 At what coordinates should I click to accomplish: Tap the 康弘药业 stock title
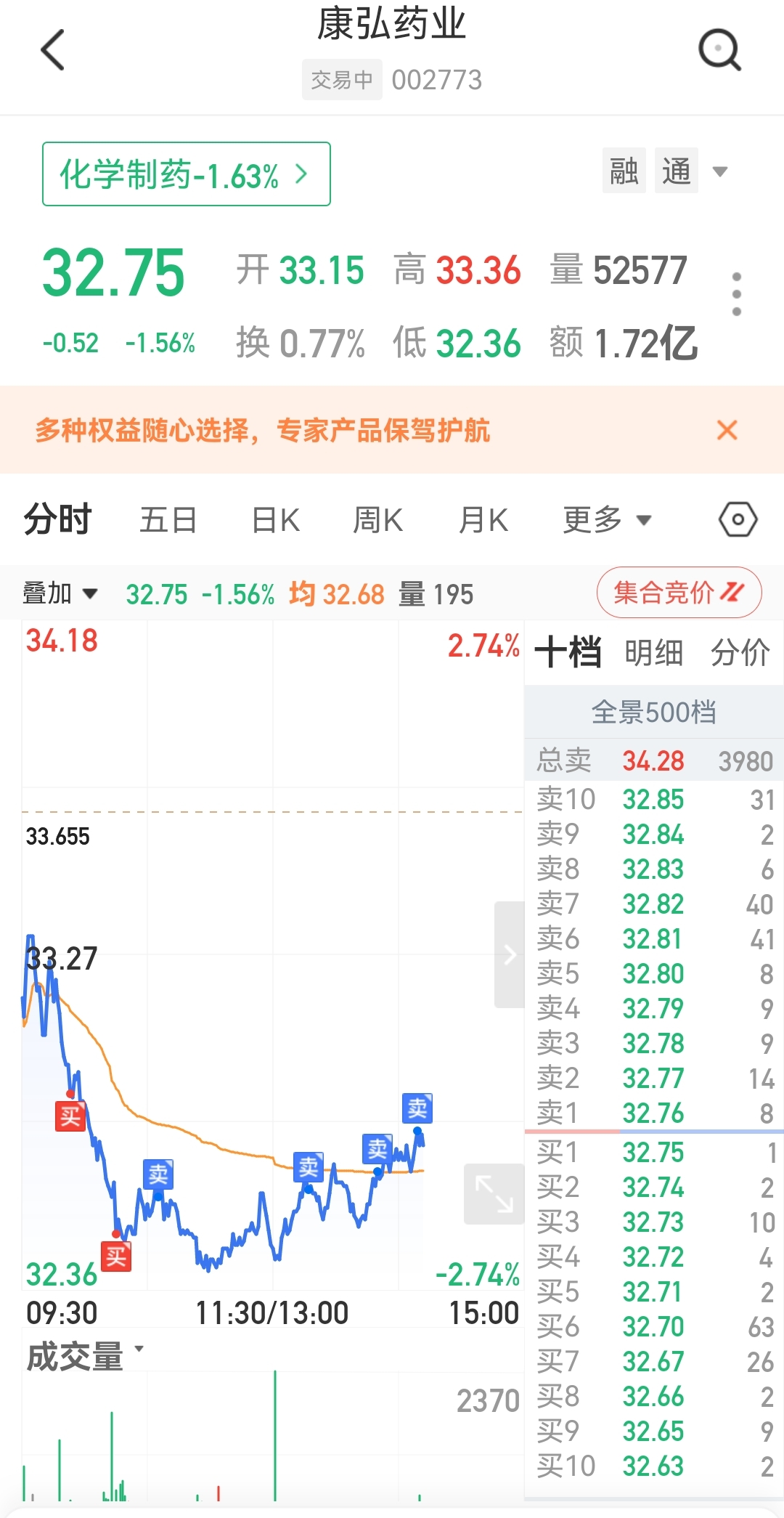[x=392, y=24]
